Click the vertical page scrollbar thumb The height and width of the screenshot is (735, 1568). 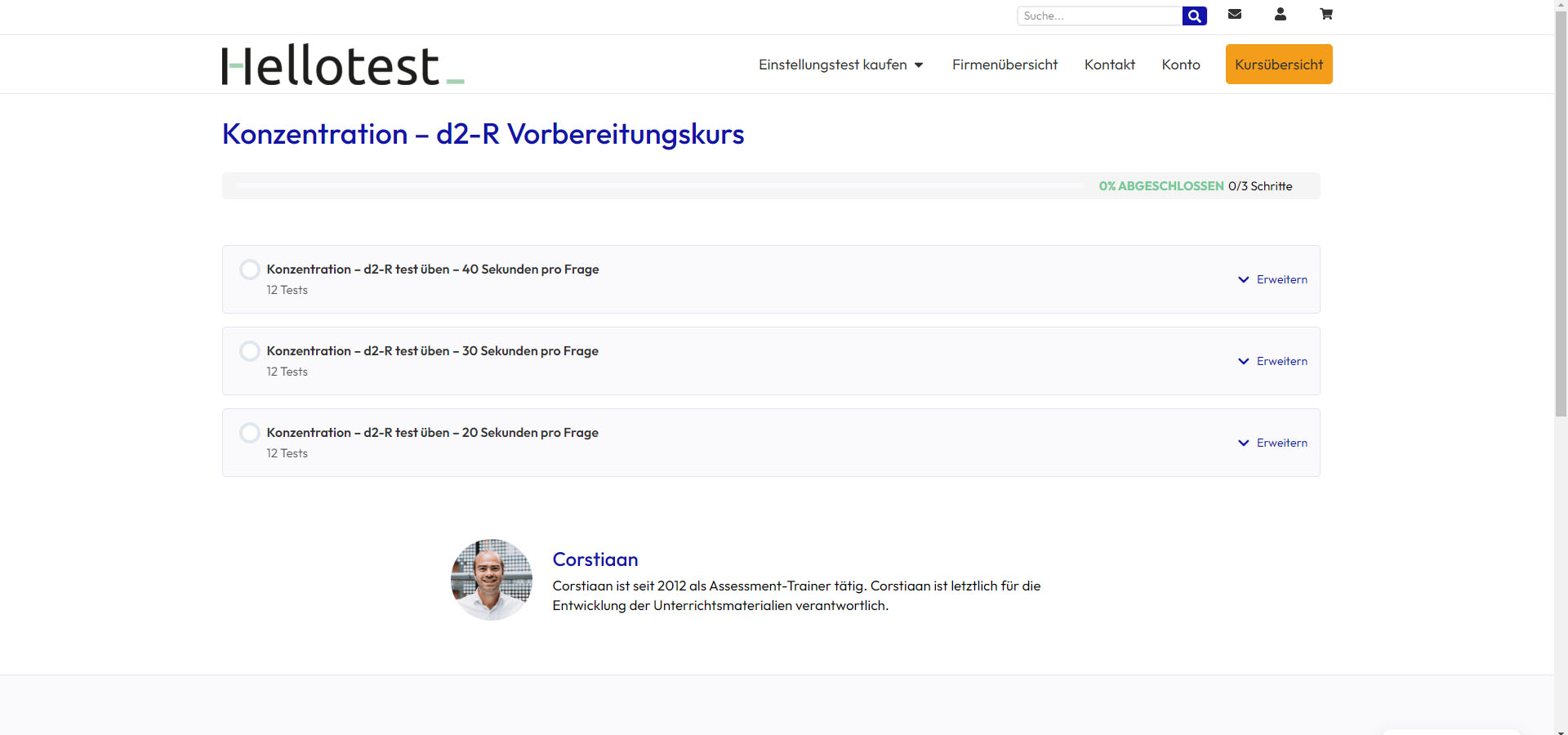(x=1561, y=214)
